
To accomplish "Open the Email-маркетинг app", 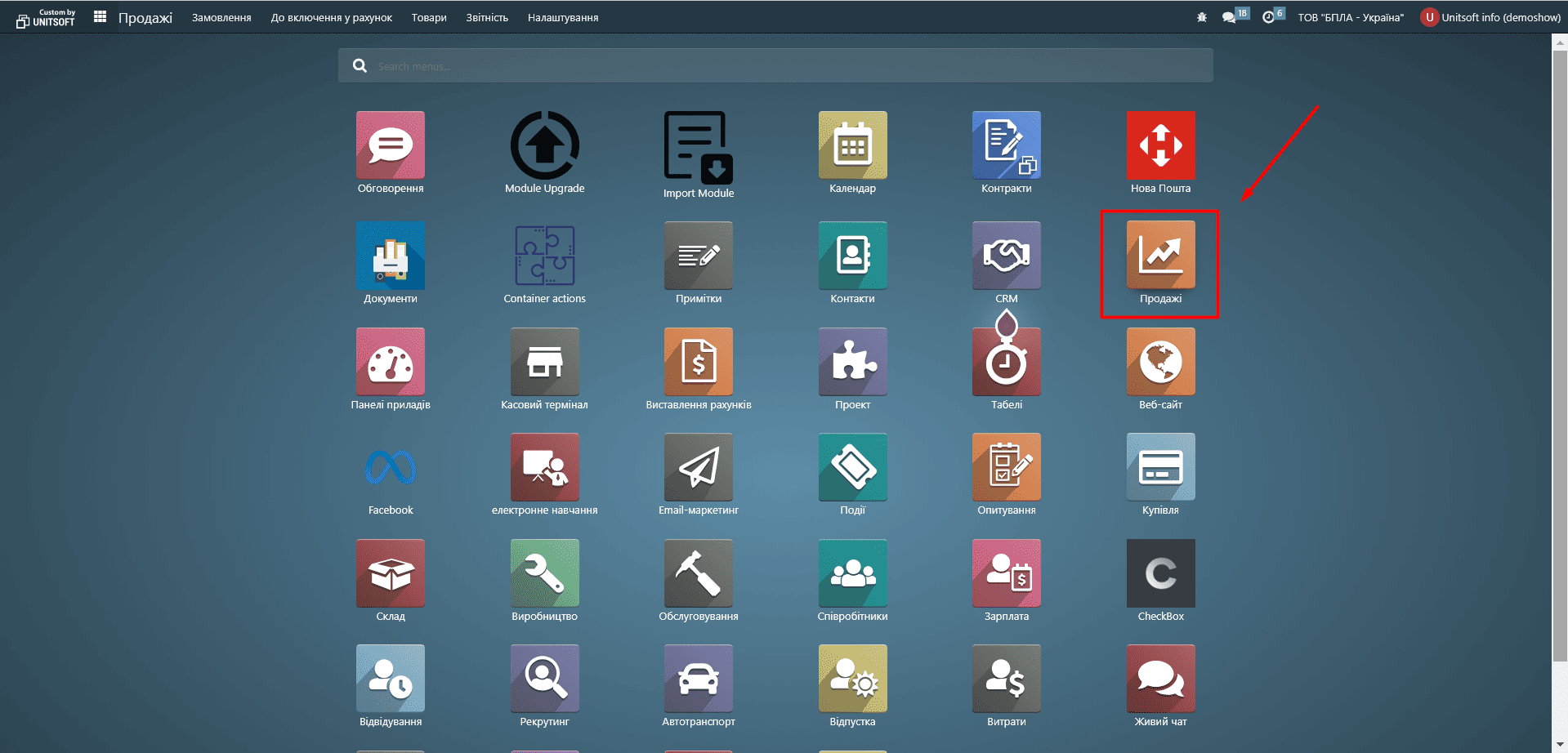I will (698, 467).
